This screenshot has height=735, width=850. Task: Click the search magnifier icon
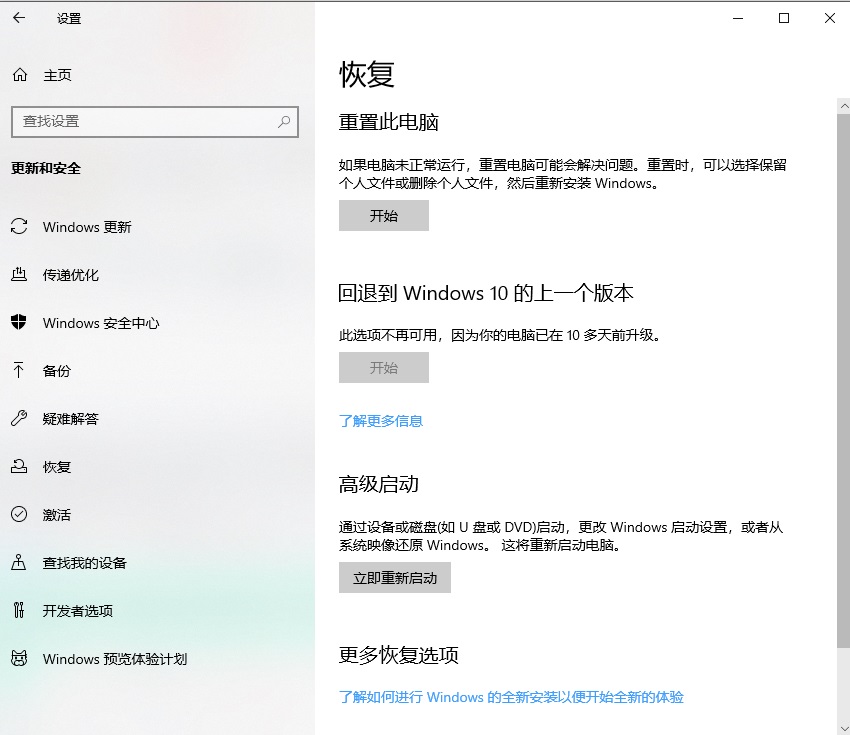coord(284,122)
